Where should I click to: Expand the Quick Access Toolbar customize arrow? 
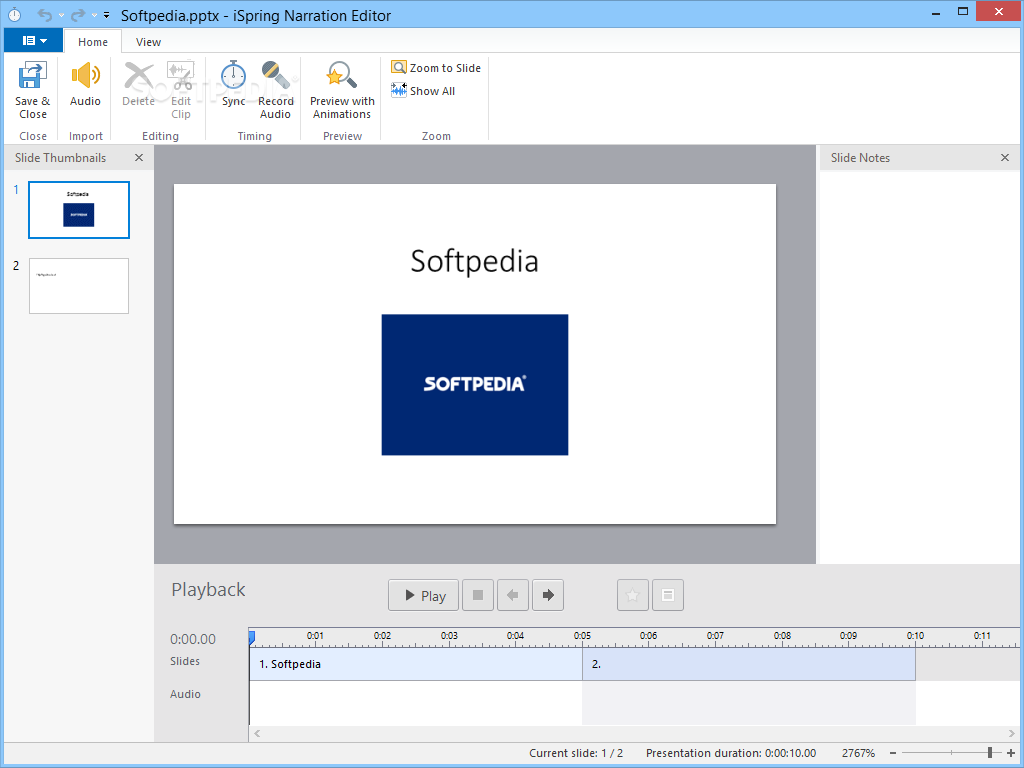[106, 14]
